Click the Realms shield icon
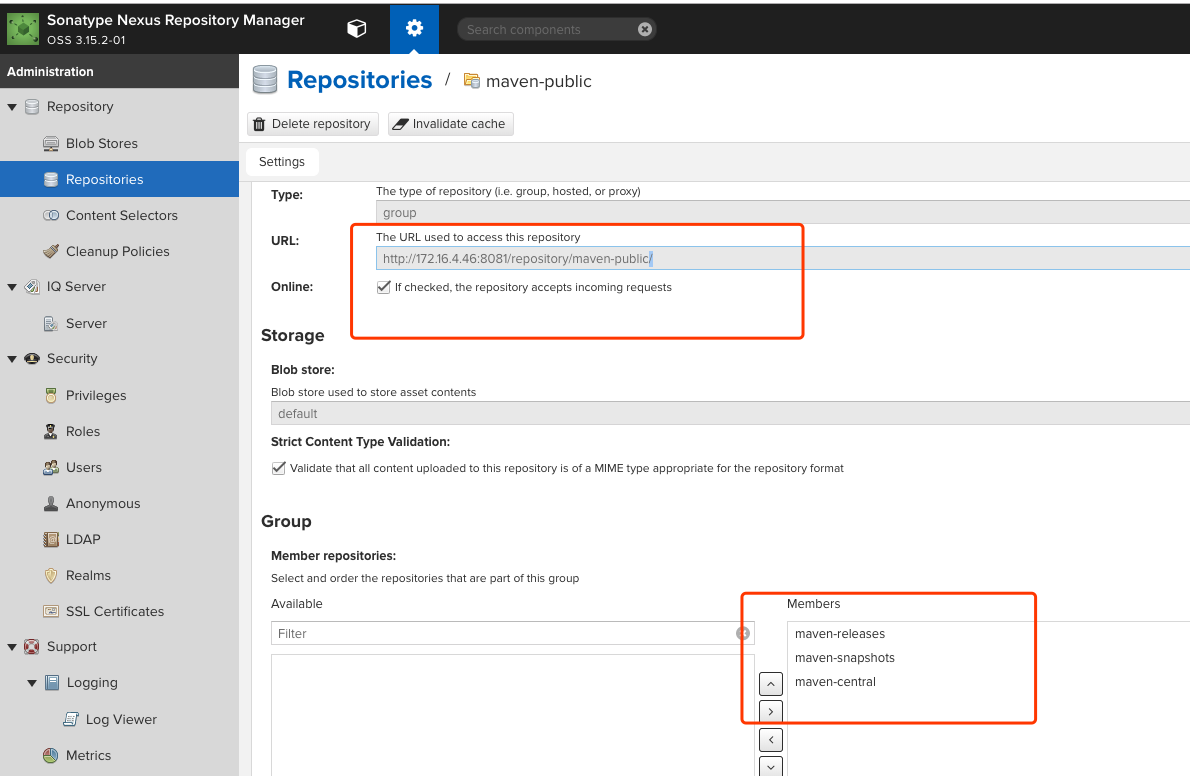 pos(51,576)
